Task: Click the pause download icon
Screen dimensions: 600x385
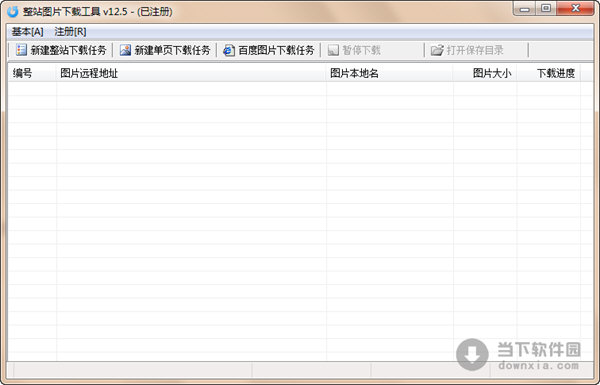Action: 333,50
